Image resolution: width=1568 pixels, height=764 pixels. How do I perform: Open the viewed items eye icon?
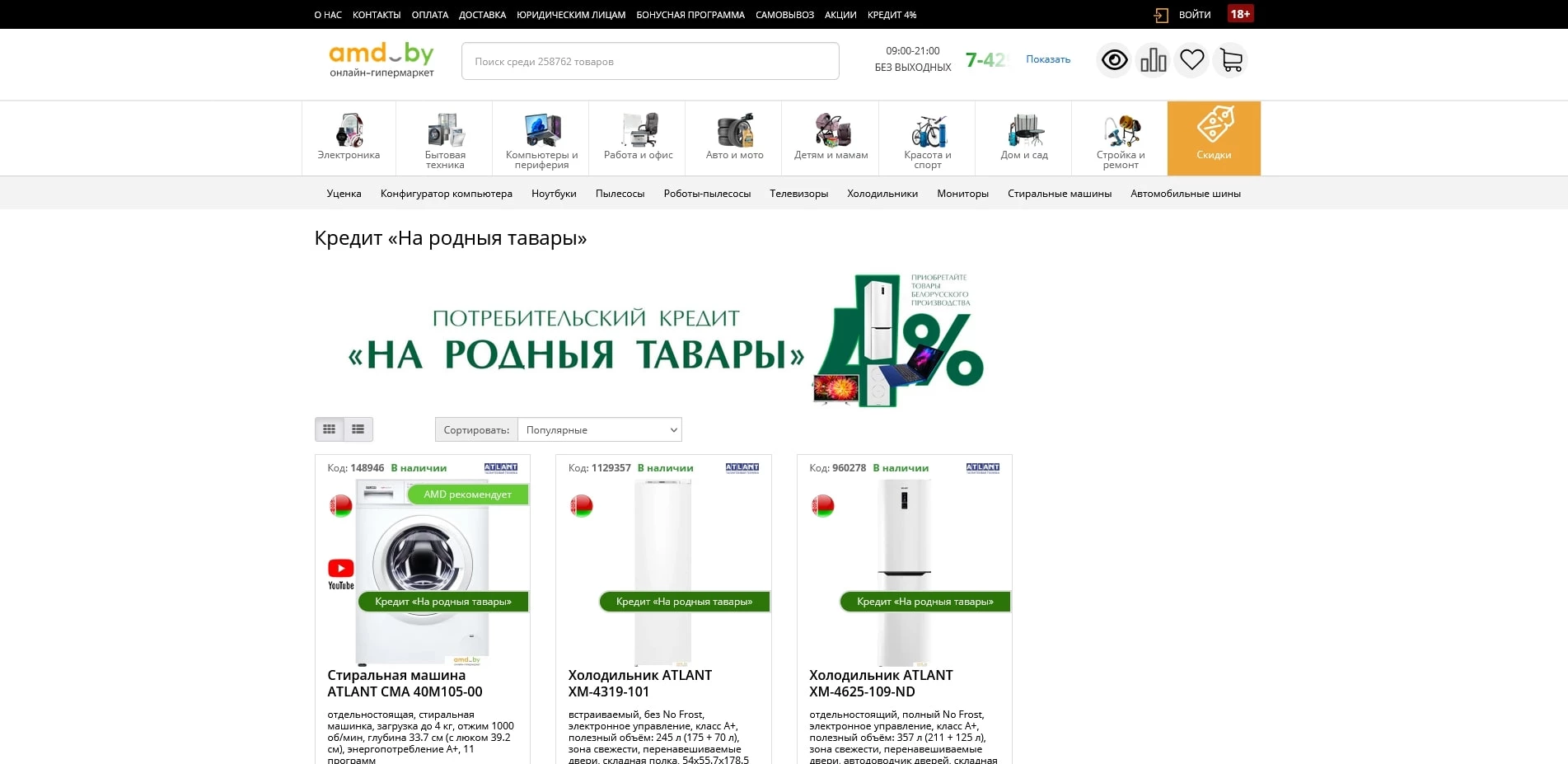(x=1113, y=59)
